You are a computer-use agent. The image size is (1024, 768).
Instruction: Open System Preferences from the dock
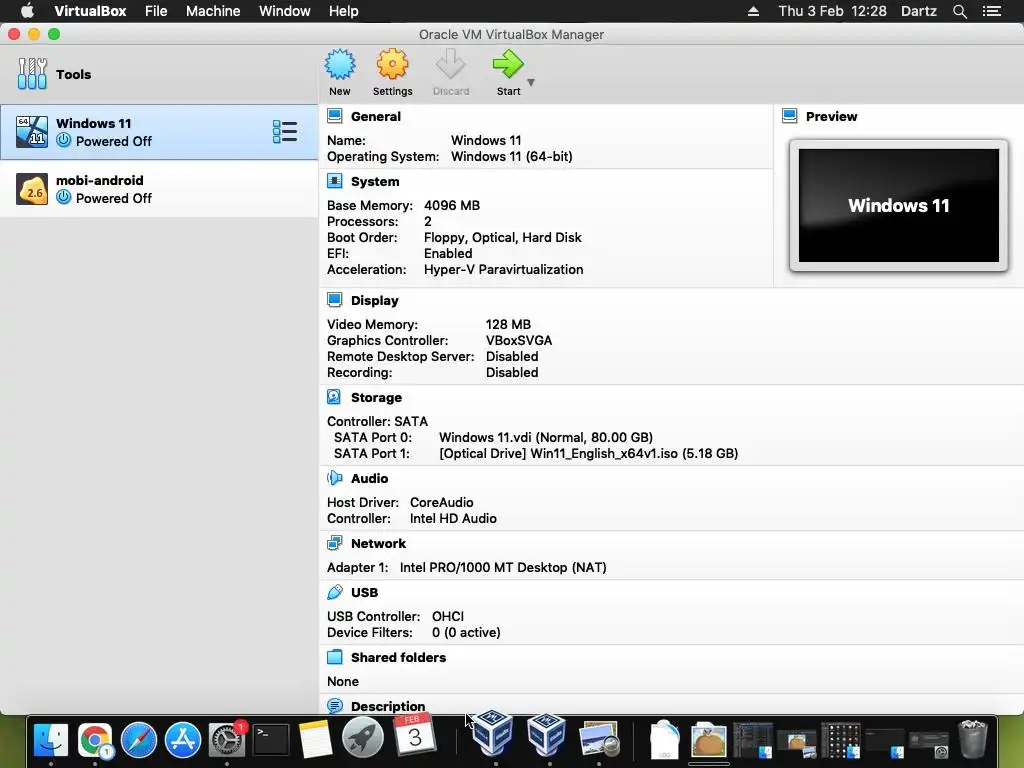(227, 739)
